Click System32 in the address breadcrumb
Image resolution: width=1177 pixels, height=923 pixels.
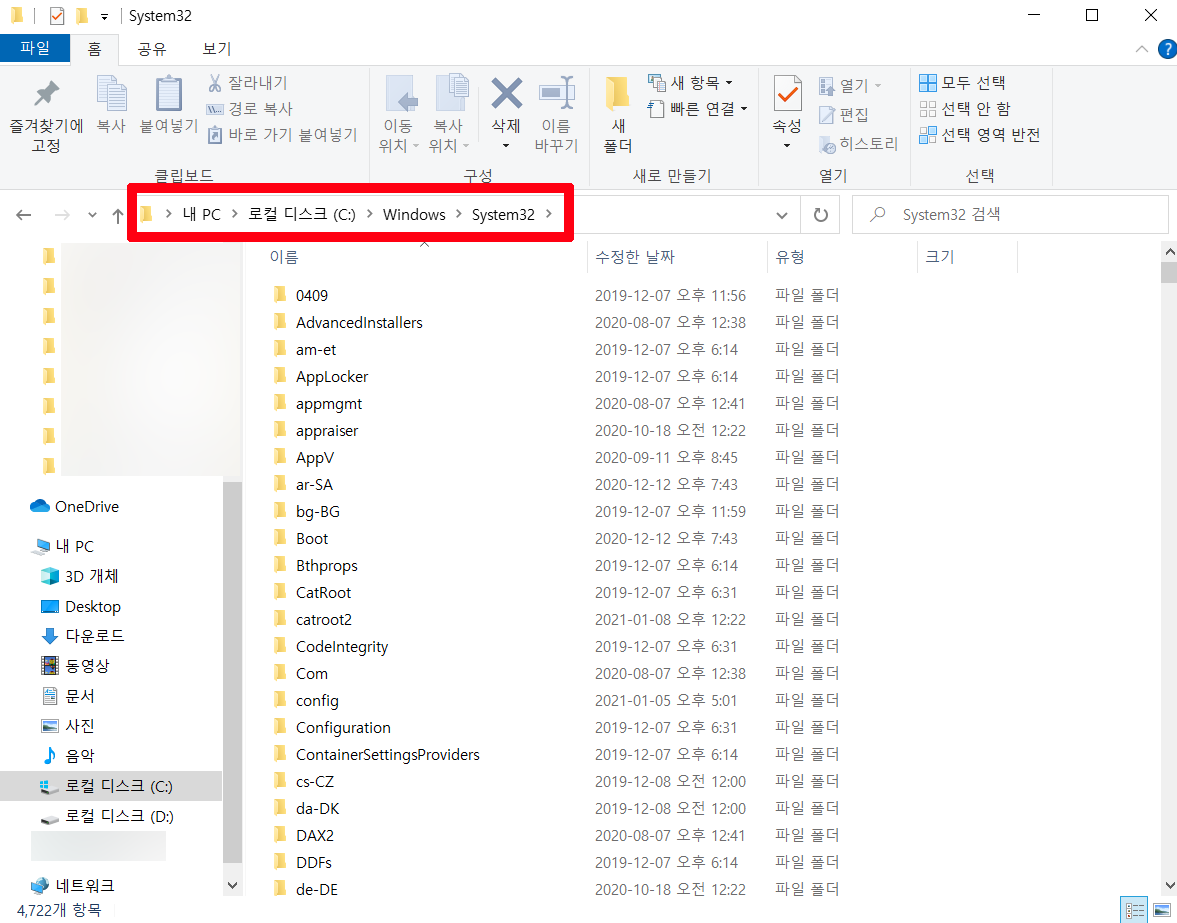tap(503, 215)
